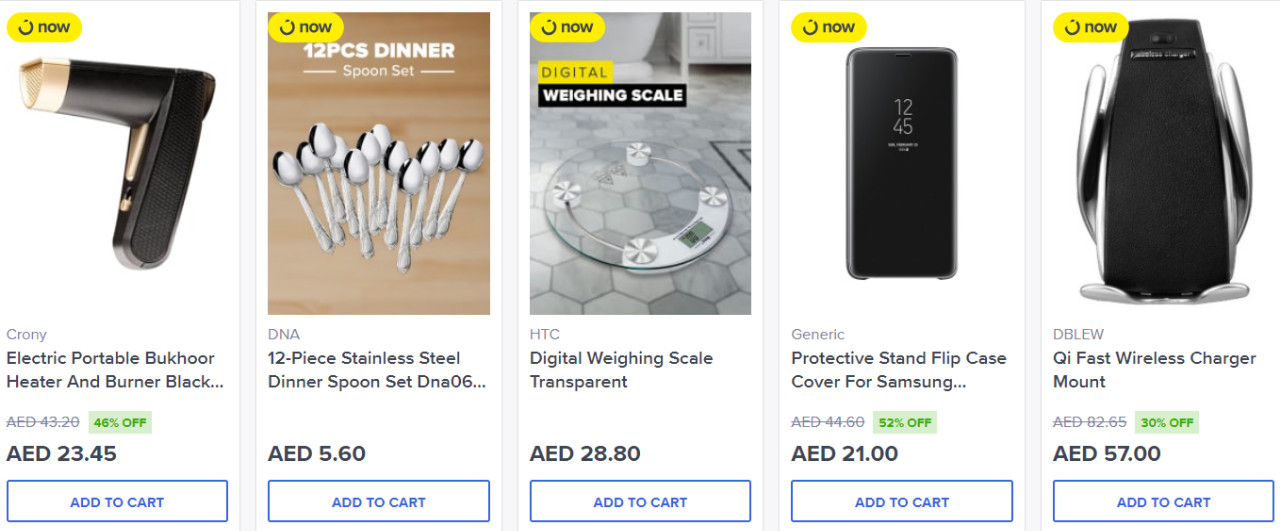The image size is (1280, 531).
Task: Click the 'now' badge on Wireless Charger
Action: coord(1090,27)
